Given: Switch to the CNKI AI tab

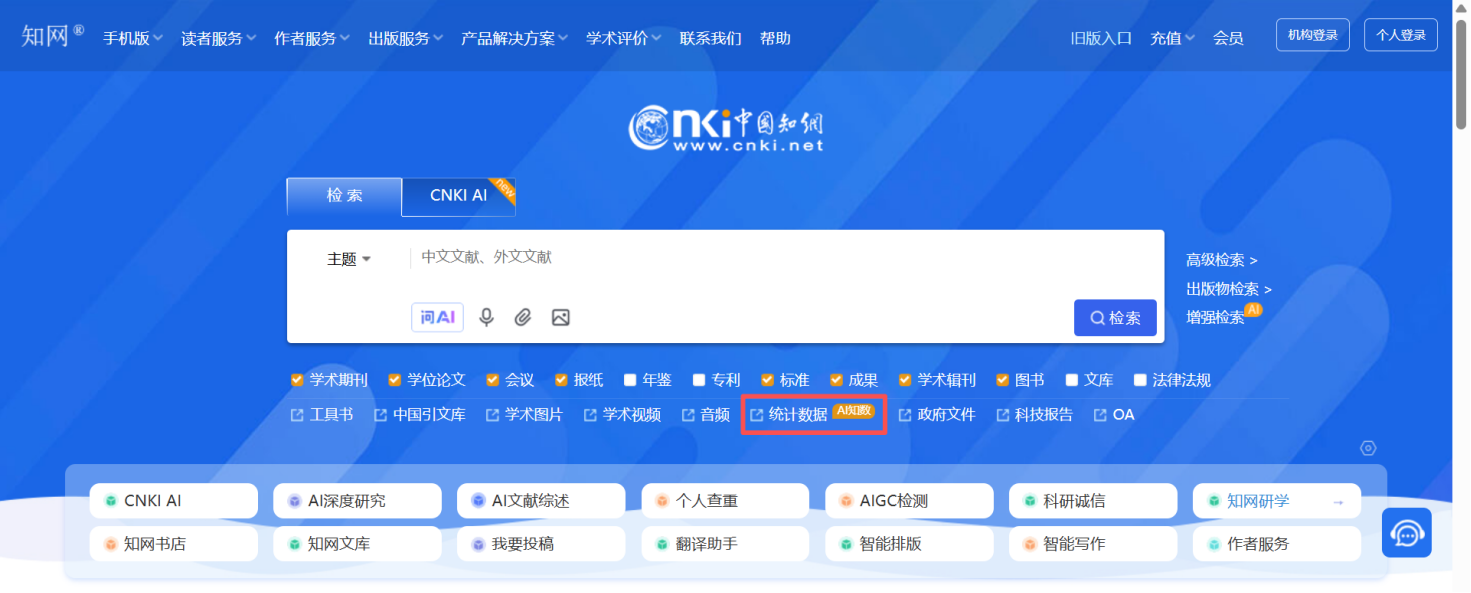Looking at the screenshot, I should (x=458, y=196).
